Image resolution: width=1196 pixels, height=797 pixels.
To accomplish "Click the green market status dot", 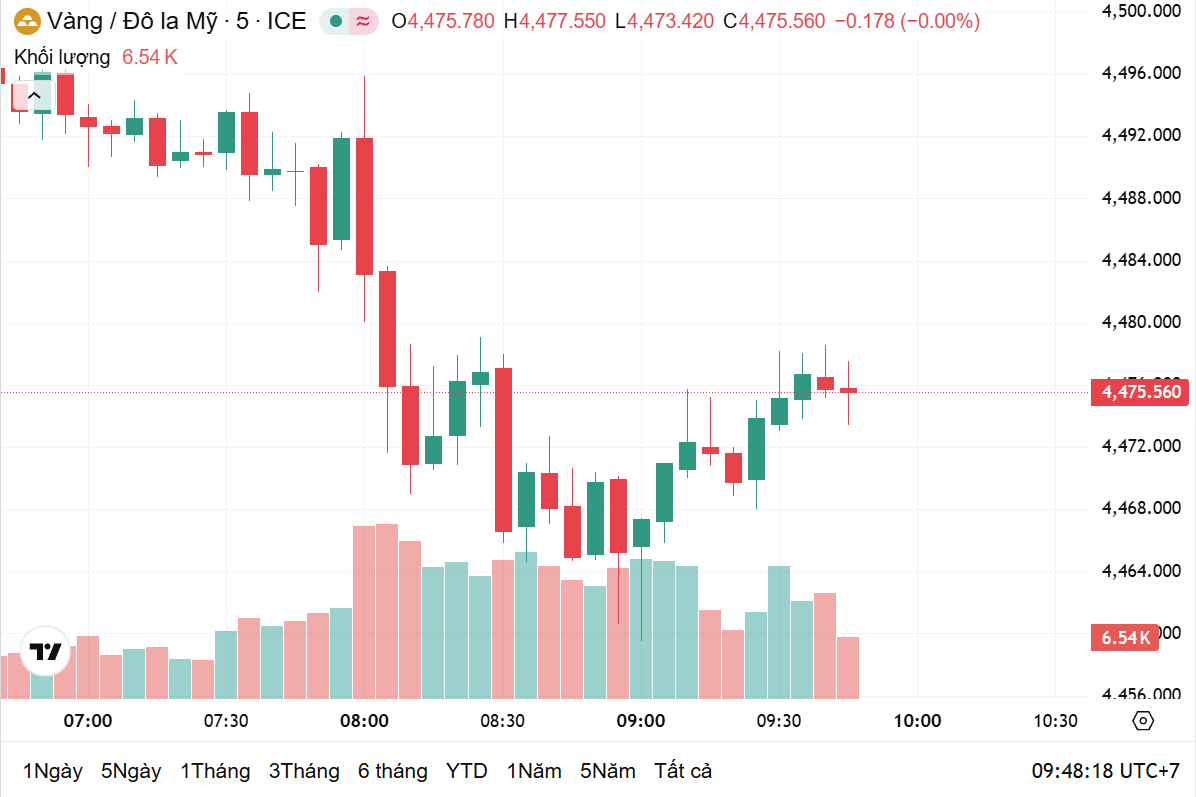I will 335,21.
